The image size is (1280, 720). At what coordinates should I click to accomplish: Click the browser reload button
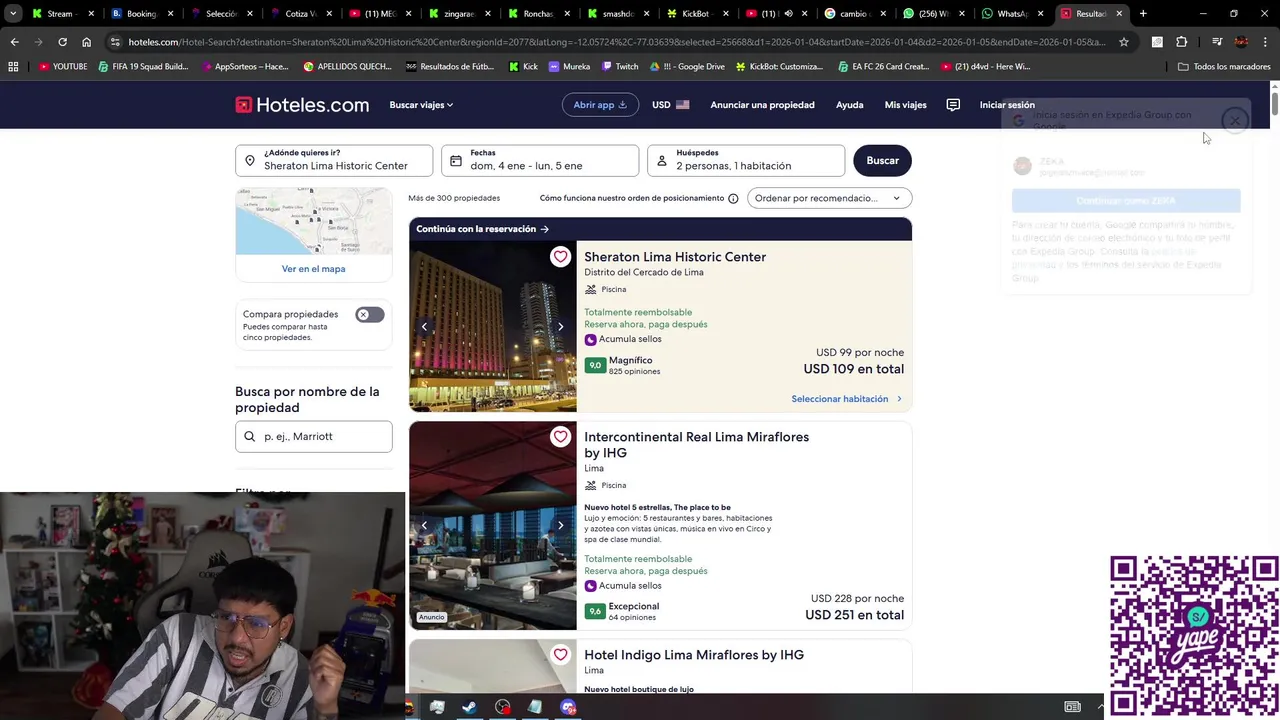(x=62, y=42)
